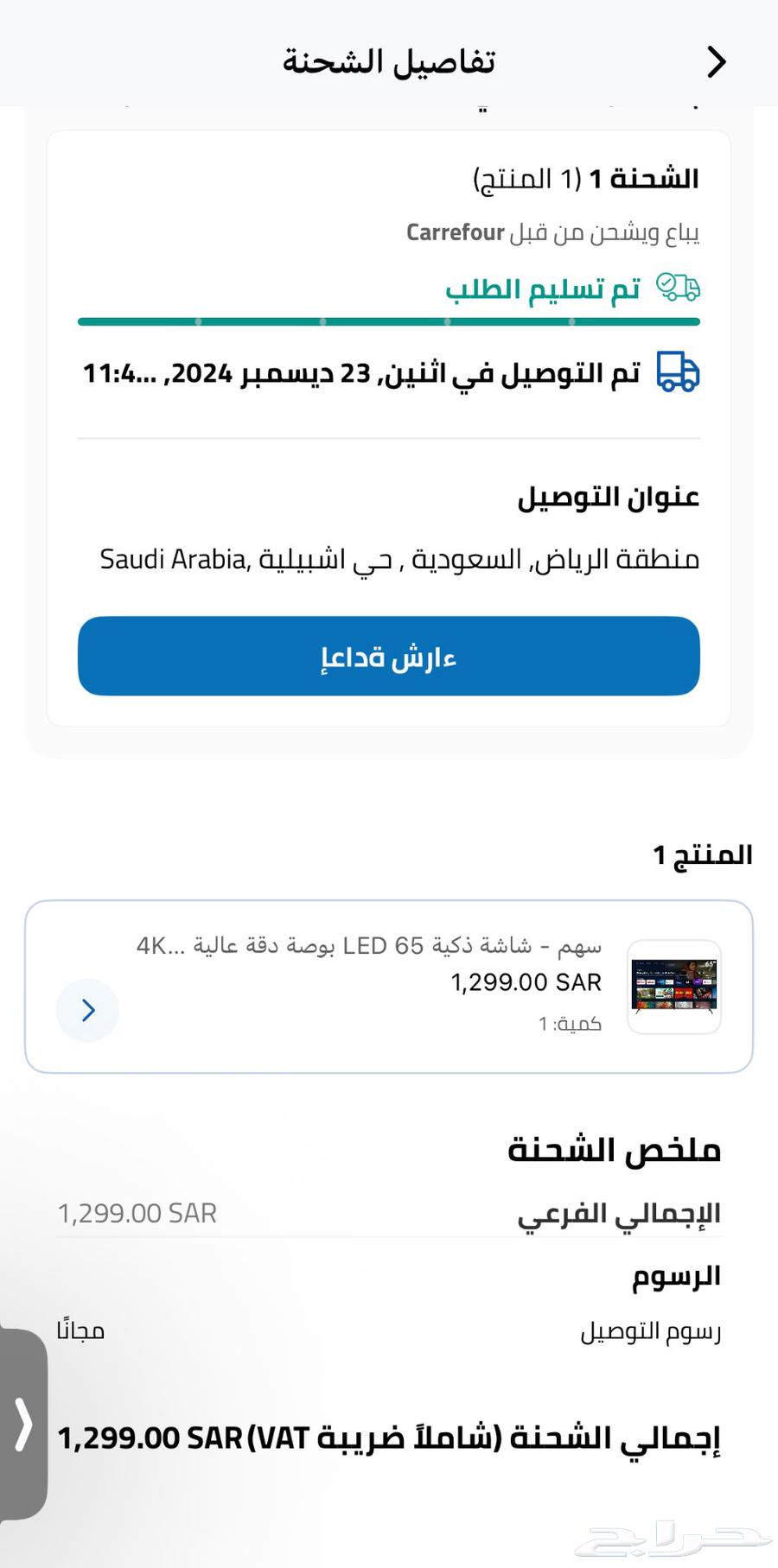Click the "ملخص الشحنة" summary heading
The height and width of the screenshot is (1568, 778).
point(614,1150)
